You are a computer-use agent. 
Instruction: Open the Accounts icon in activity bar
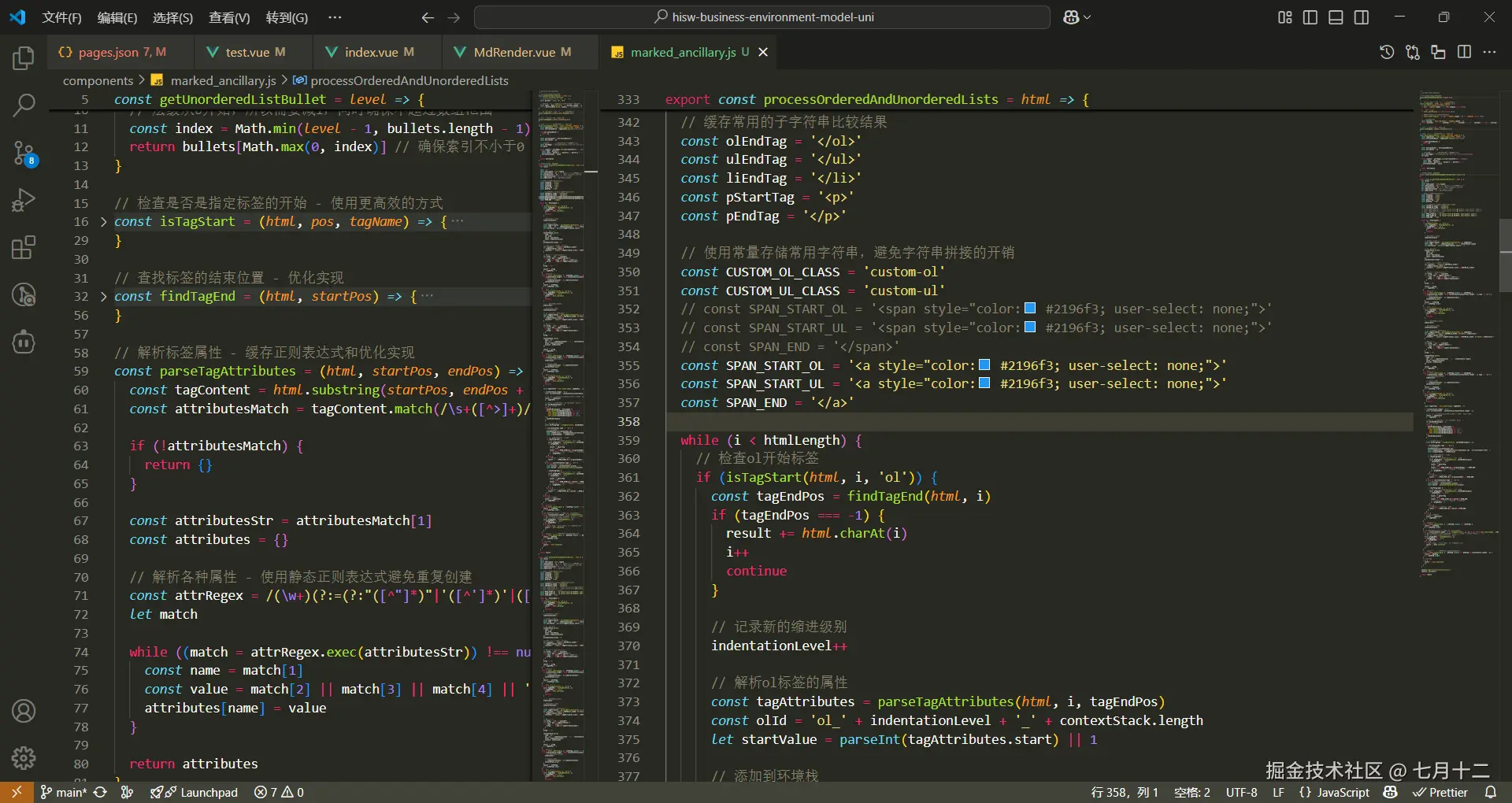(x=24, y=711)
